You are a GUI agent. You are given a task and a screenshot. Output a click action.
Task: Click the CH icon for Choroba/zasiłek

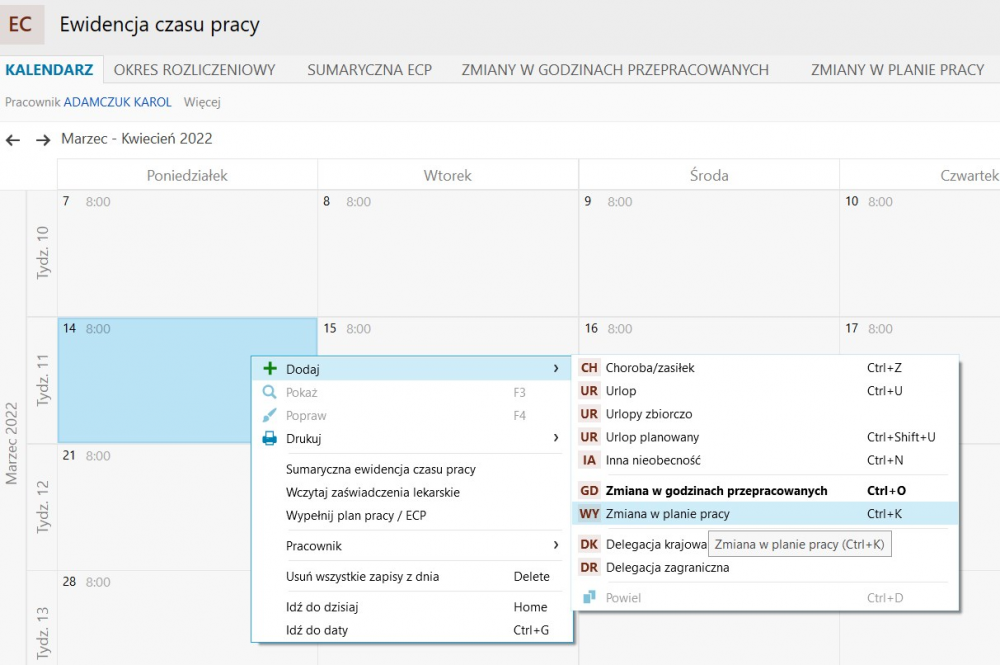pos(589,368)
